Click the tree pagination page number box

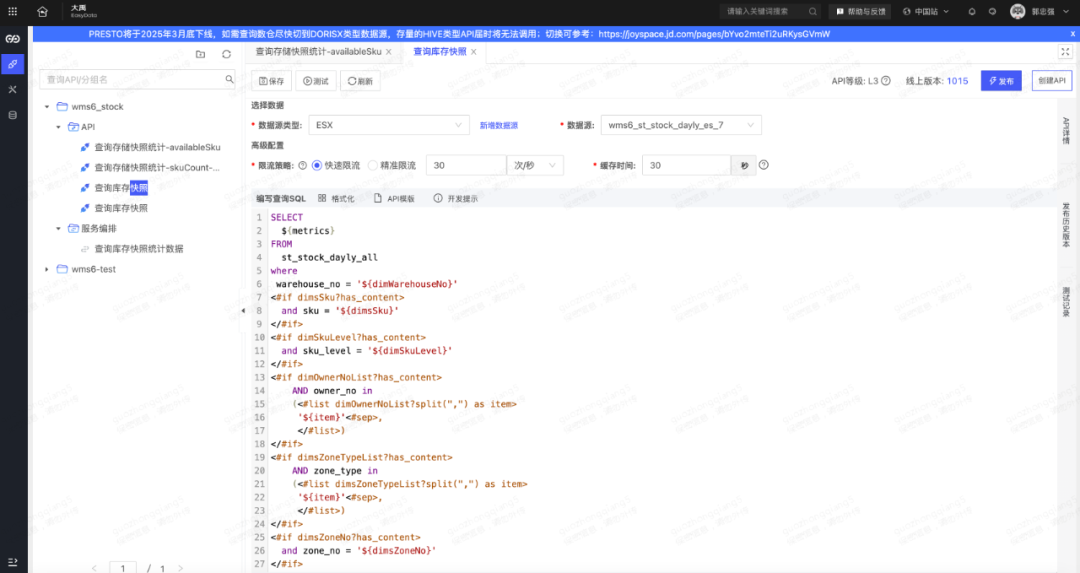[x=123, y=568]
